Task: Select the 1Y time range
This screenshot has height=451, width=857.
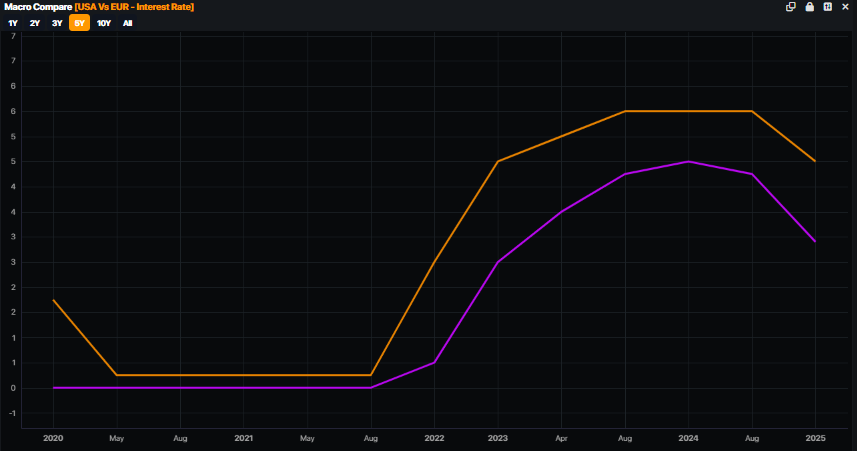Action: tap(13, 23)
